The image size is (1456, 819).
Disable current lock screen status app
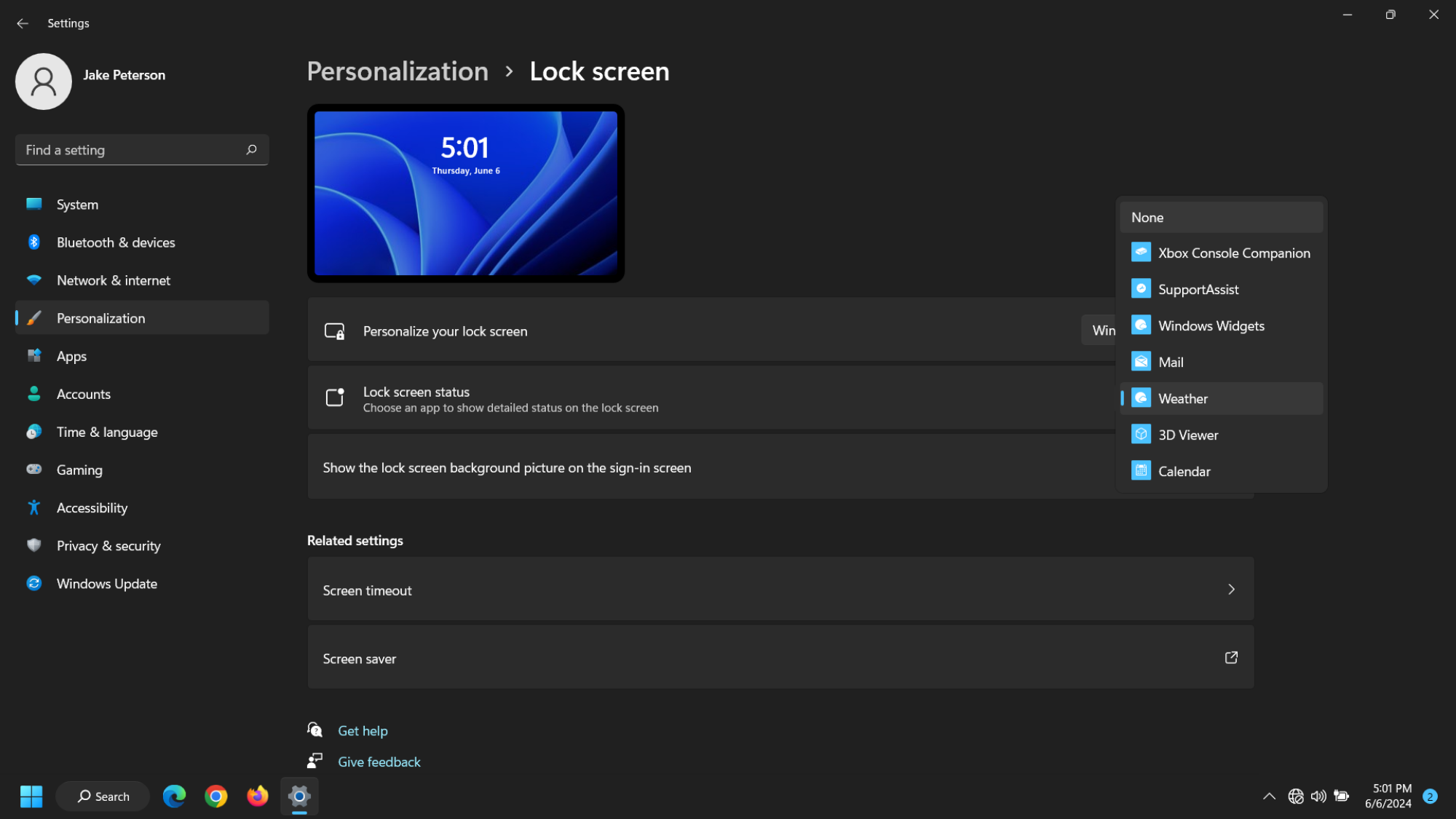click(1147, 217)
